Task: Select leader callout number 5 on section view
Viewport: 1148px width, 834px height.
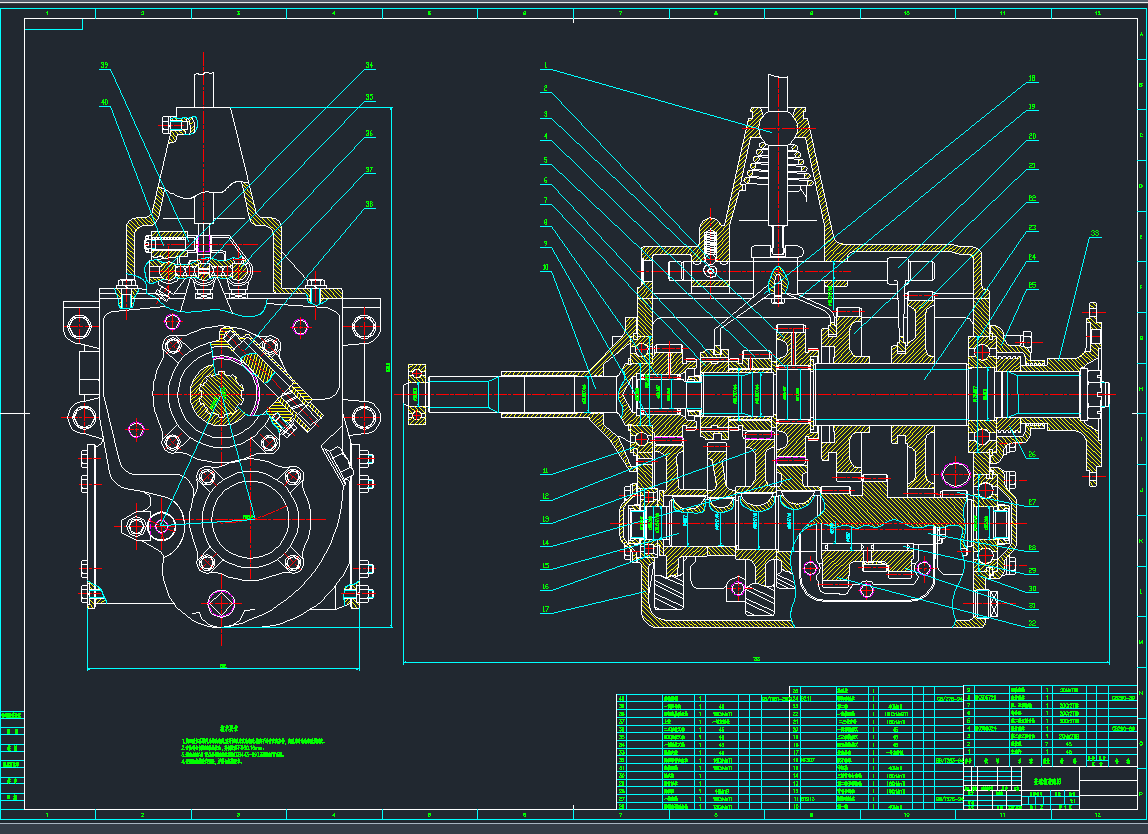Action: click(545, 160)
